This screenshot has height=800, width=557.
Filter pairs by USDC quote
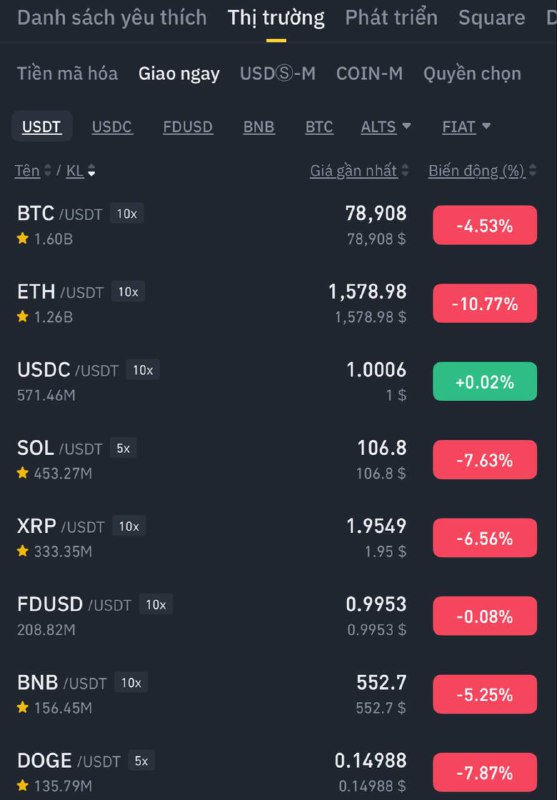click(x=112, y=127)
